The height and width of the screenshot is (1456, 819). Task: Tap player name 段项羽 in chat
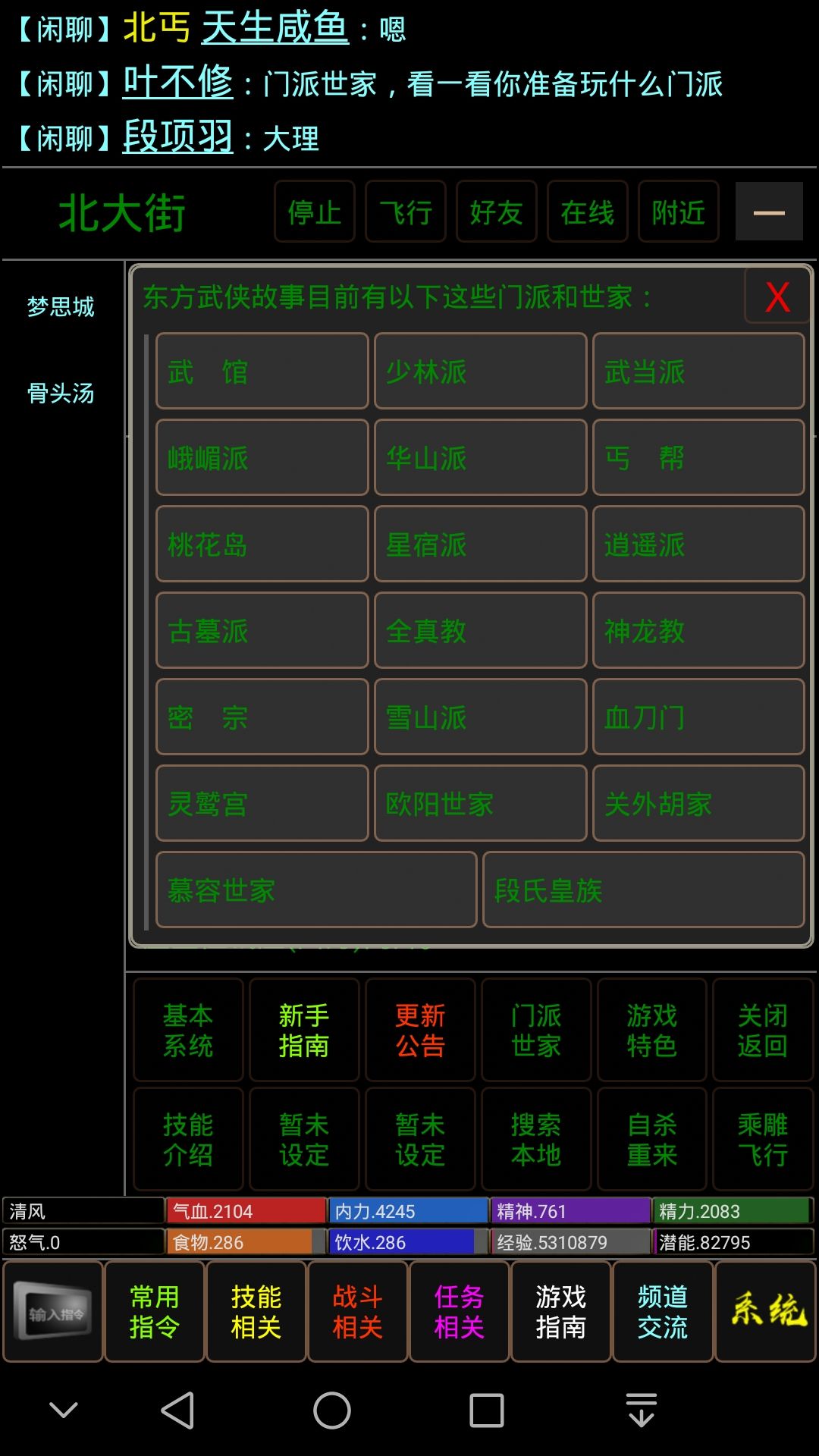(178, 136)
